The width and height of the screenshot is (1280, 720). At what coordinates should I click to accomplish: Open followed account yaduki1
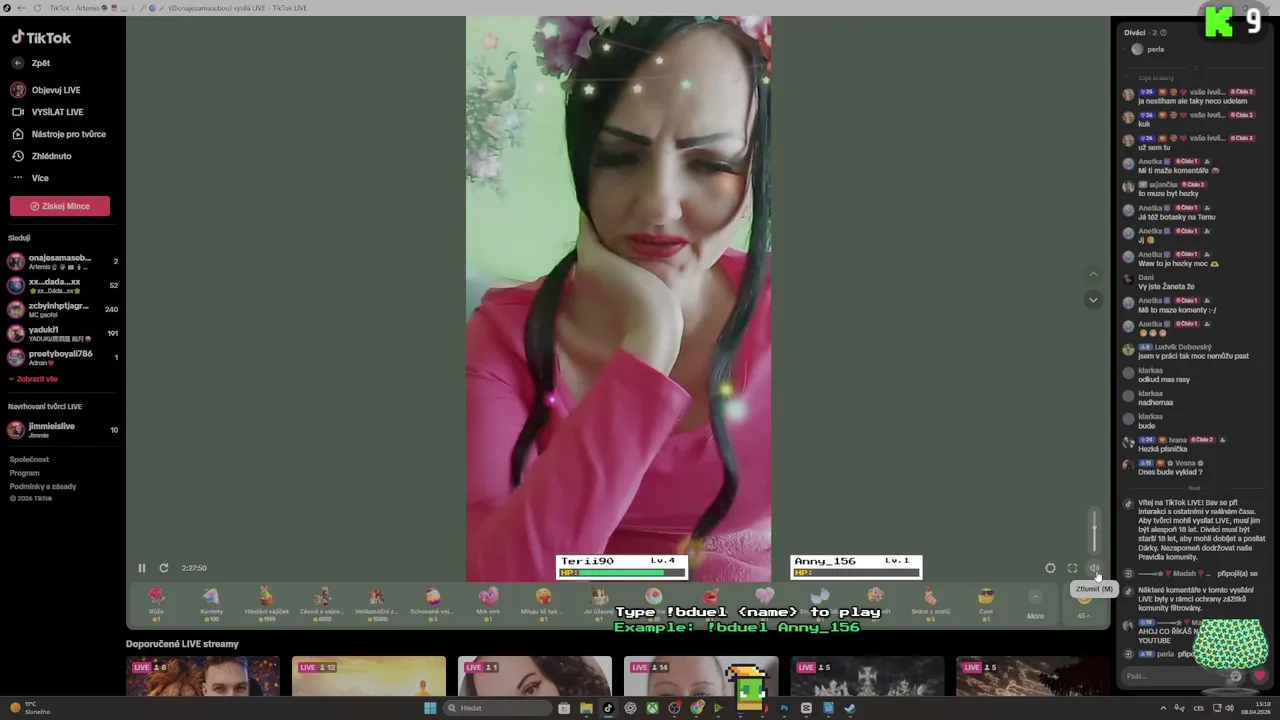click(62, 334)
